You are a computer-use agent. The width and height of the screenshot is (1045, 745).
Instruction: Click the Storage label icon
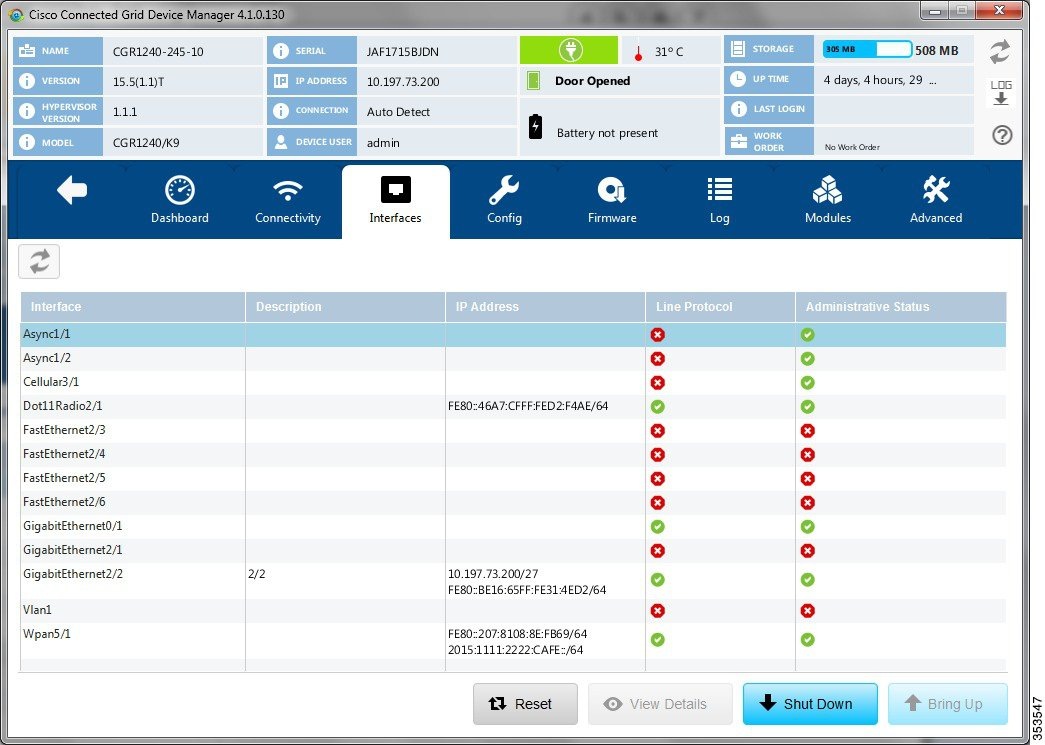click(737, 49)
